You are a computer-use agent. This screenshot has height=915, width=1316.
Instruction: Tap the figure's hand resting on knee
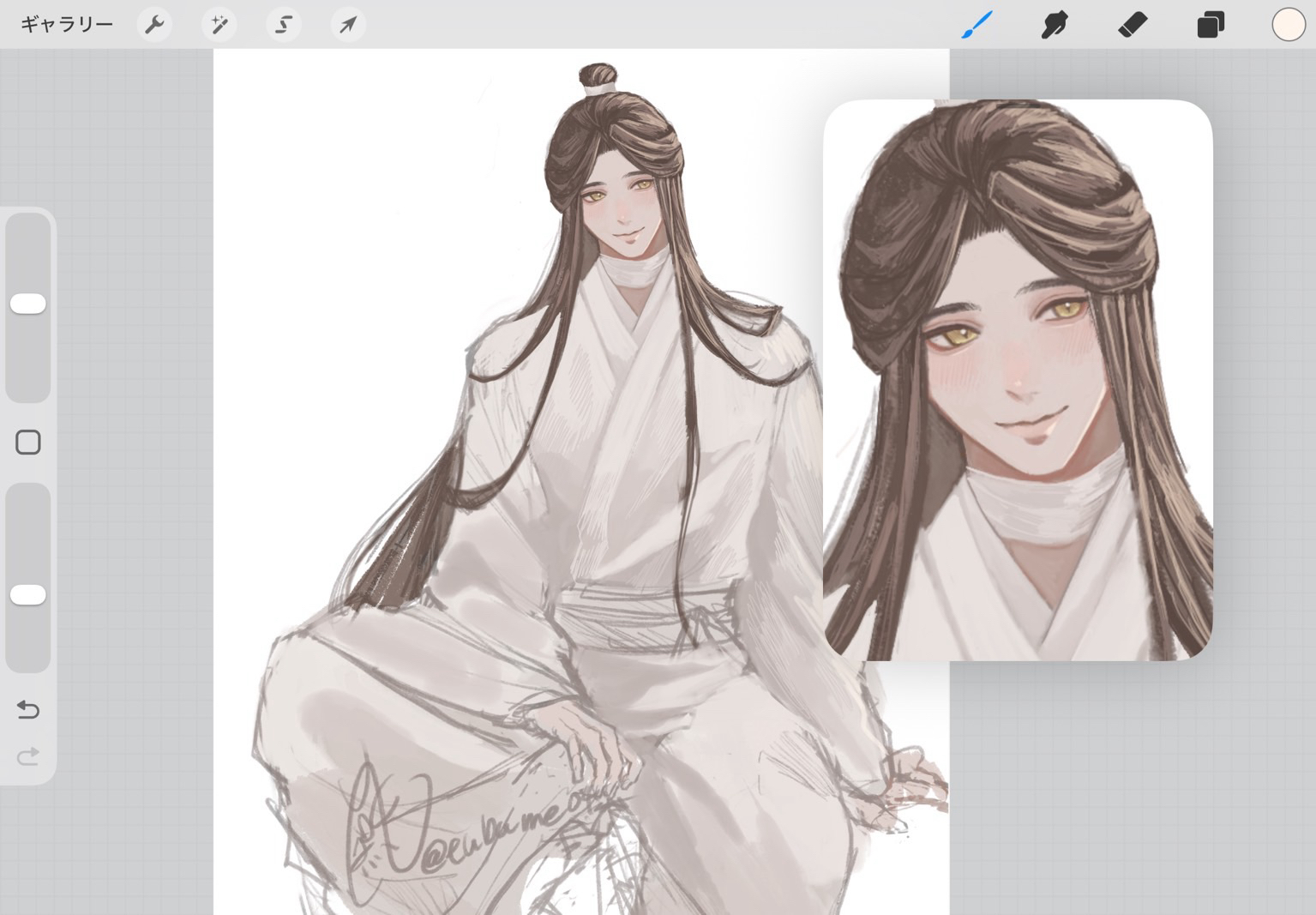[x=592, y=737]
